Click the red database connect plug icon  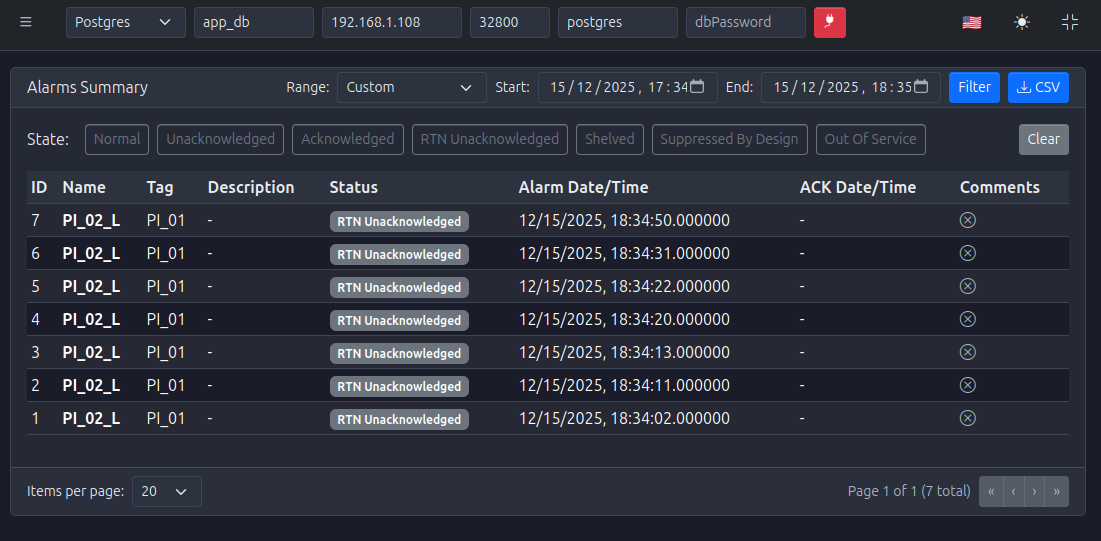(x=830, y=22)
